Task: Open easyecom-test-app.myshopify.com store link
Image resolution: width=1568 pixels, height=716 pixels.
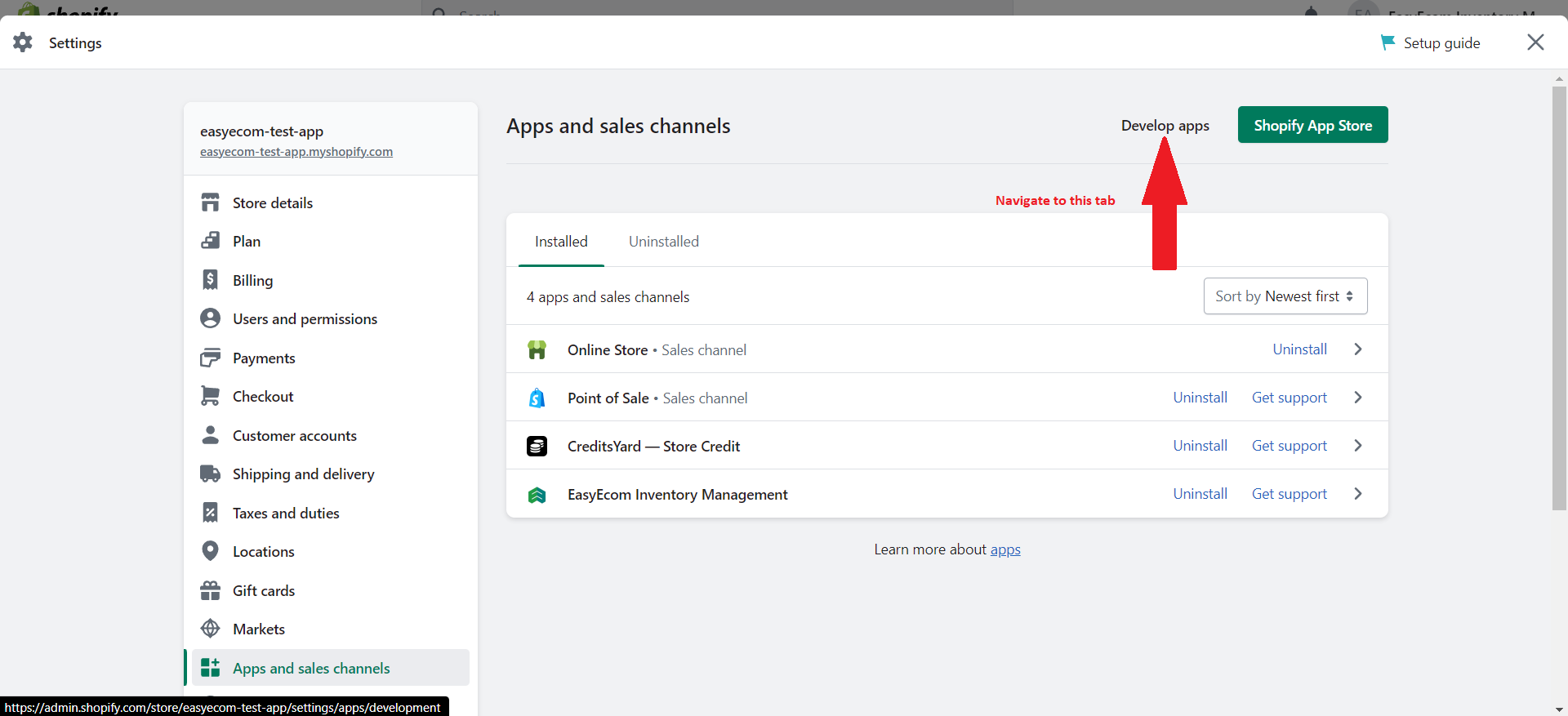Action: point(296,152)
